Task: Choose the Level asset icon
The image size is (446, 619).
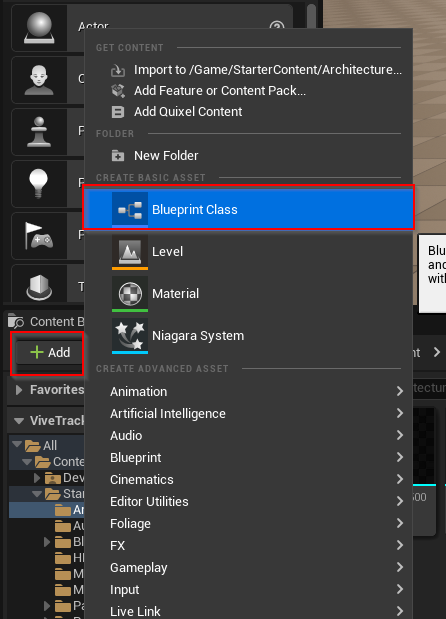Action: tap(130, 252)
